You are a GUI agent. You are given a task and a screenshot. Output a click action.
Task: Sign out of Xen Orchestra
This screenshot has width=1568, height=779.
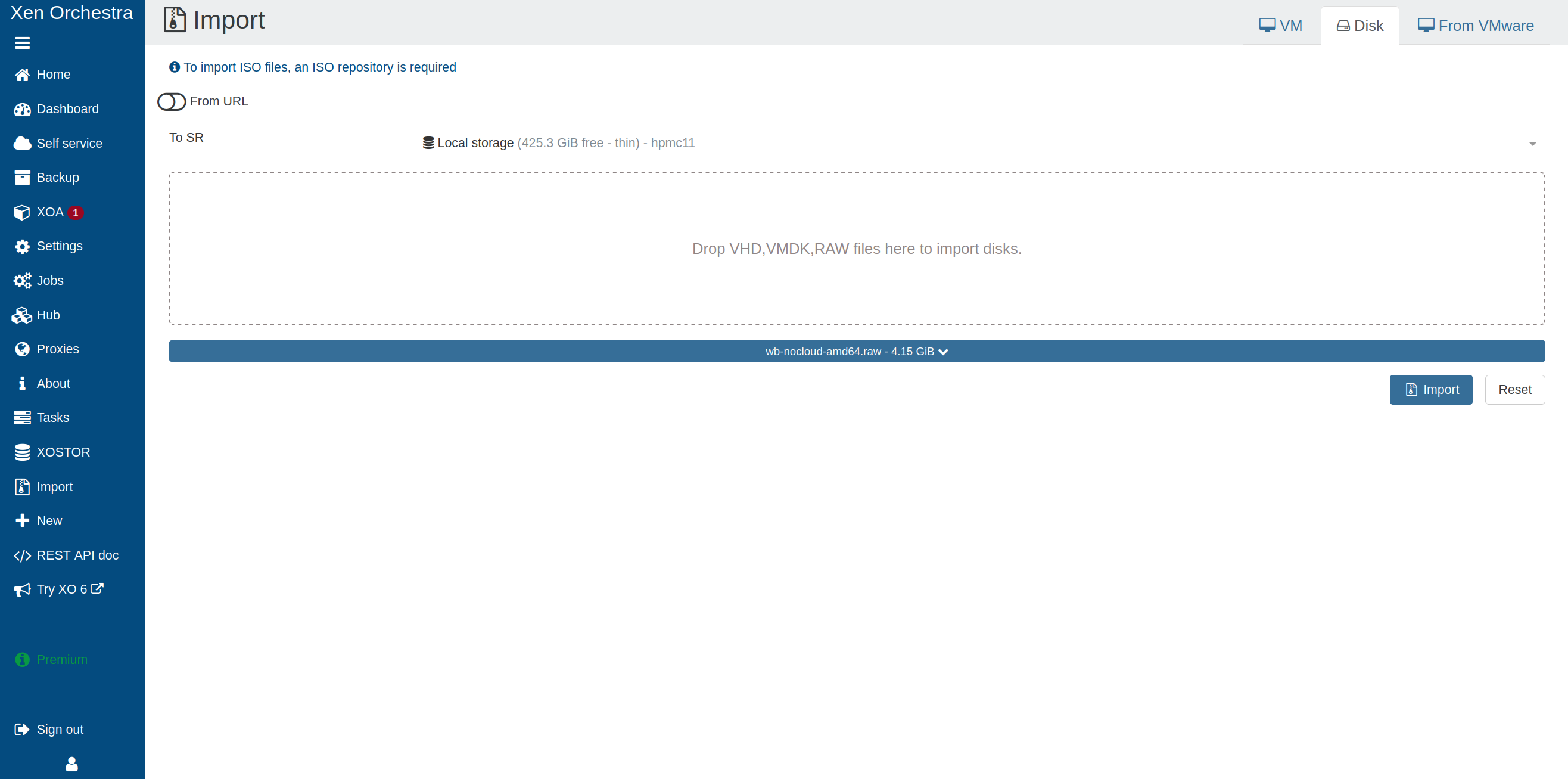coord(60,729)
